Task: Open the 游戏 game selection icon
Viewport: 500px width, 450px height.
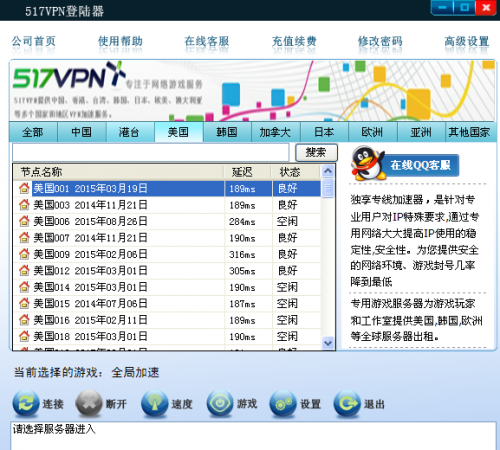Action: pyautogui.click(x=220, y=403)
